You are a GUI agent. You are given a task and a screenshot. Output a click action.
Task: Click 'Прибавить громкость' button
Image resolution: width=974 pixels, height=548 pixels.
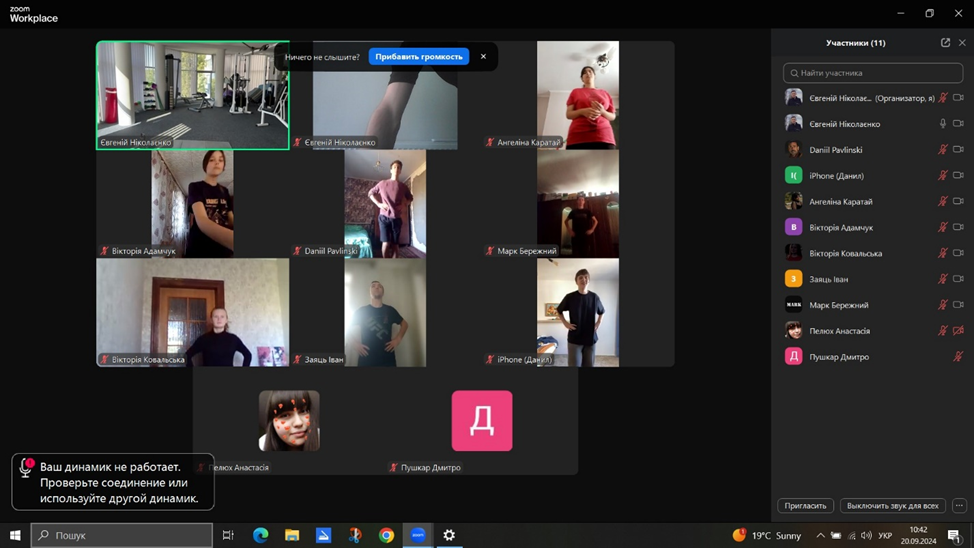(419, 57)
